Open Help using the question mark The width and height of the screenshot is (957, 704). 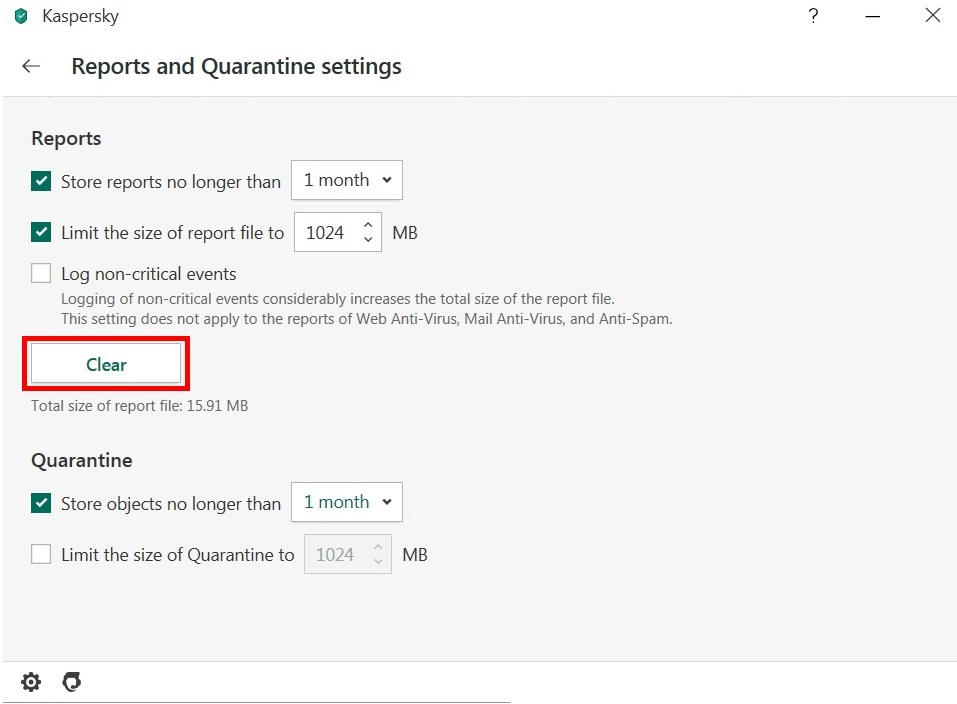(x=814, y=16)
